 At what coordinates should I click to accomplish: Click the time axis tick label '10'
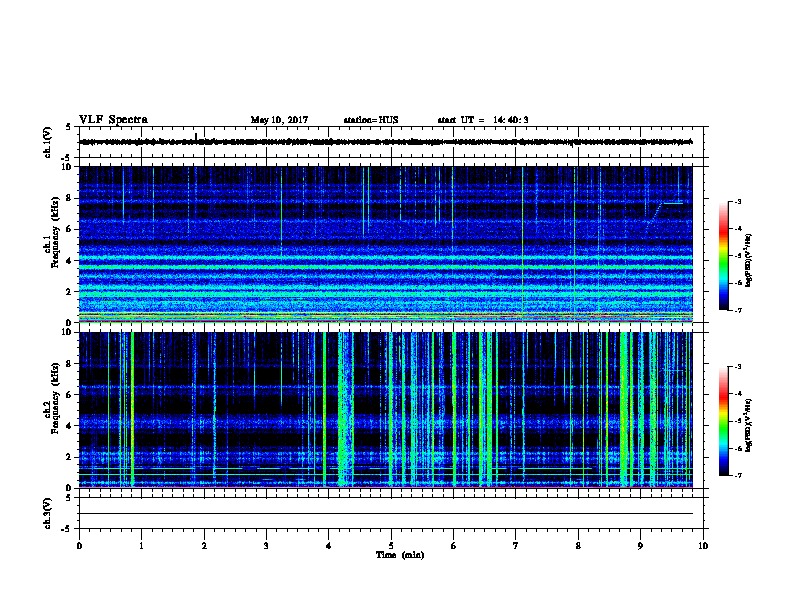[703, 545]
